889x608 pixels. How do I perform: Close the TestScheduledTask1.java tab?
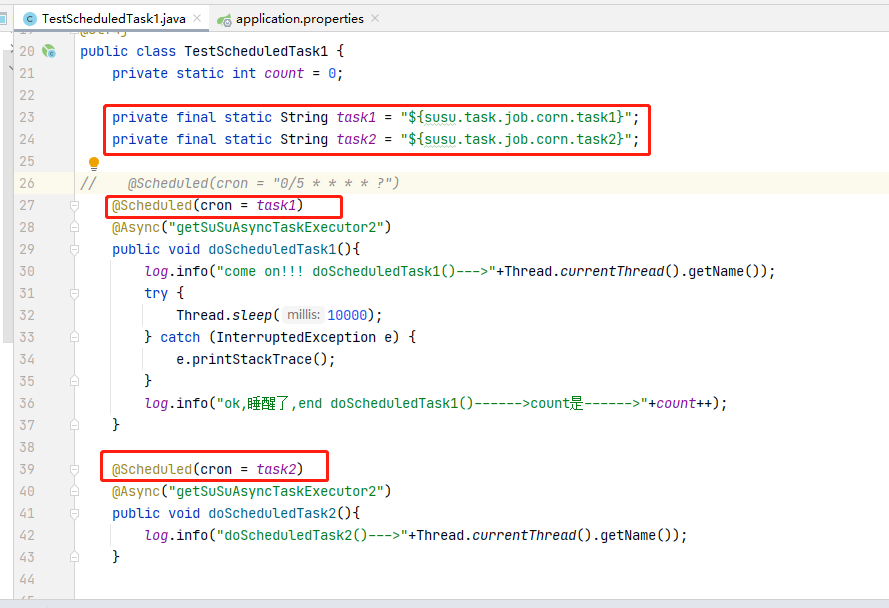click(x=195, y=17)
